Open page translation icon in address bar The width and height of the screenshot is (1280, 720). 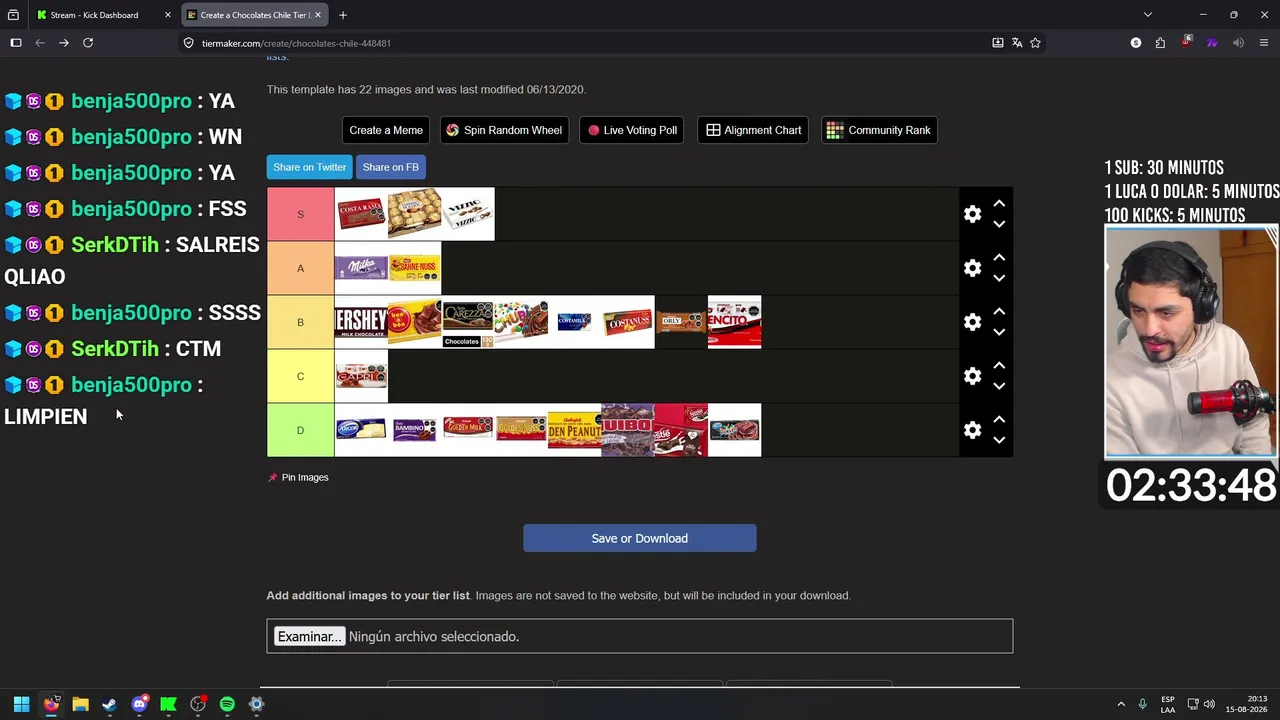1017,43
